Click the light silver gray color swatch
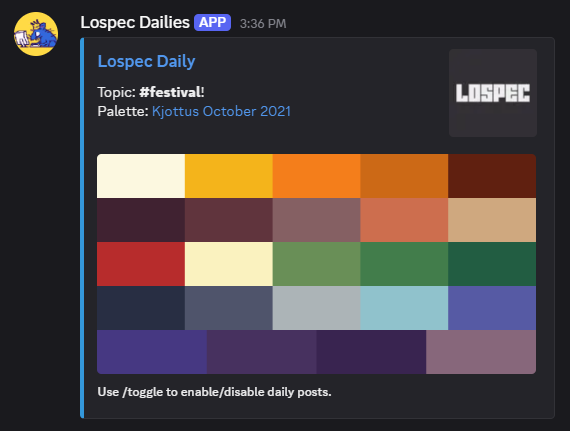The image size is (570, 431). [x=317, y=308]
